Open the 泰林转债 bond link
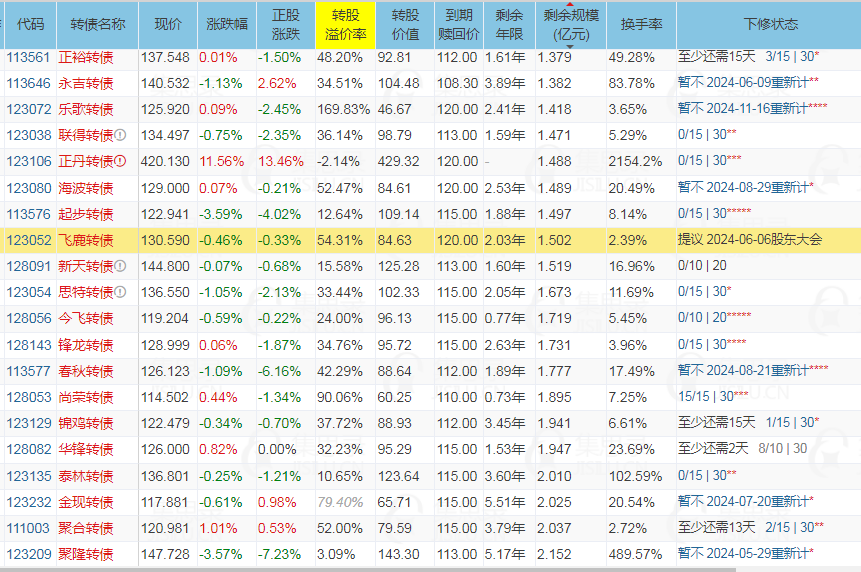 point(86,476)
